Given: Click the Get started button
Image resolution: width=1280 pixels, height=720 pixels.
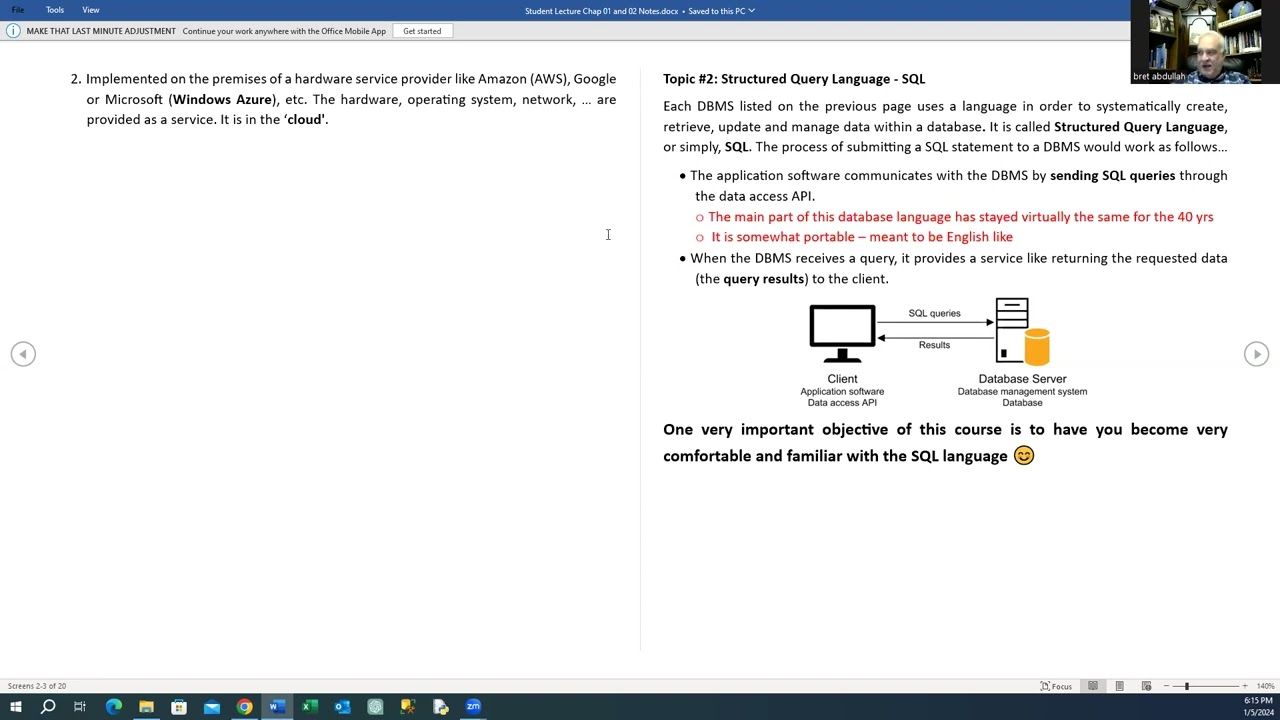Looking at the screenshot, I should pos(422,31).
